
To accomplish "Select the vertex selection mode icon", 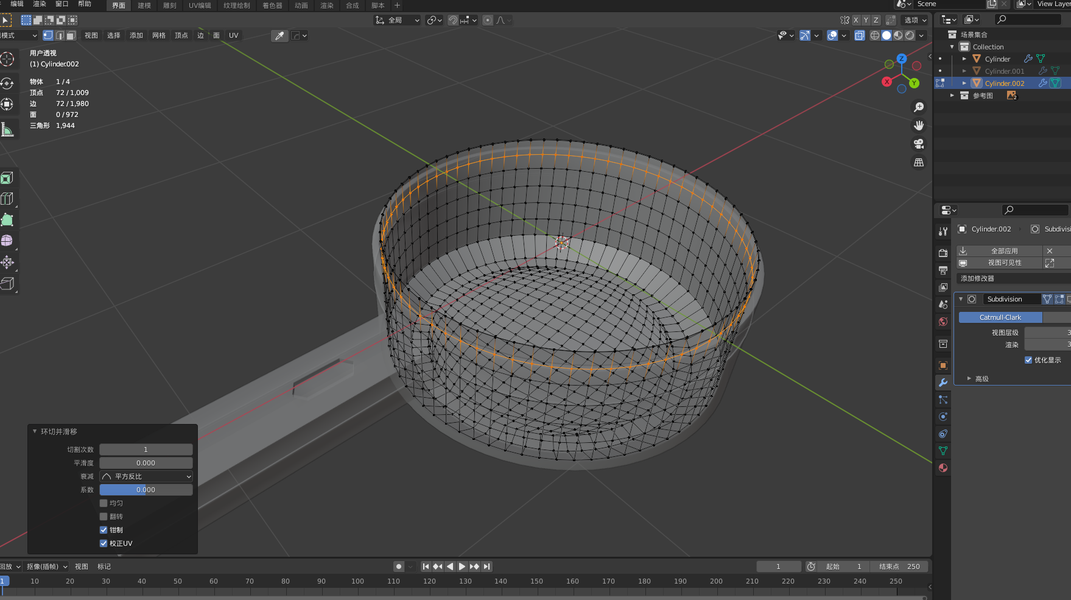I will (x=48, y=36).
